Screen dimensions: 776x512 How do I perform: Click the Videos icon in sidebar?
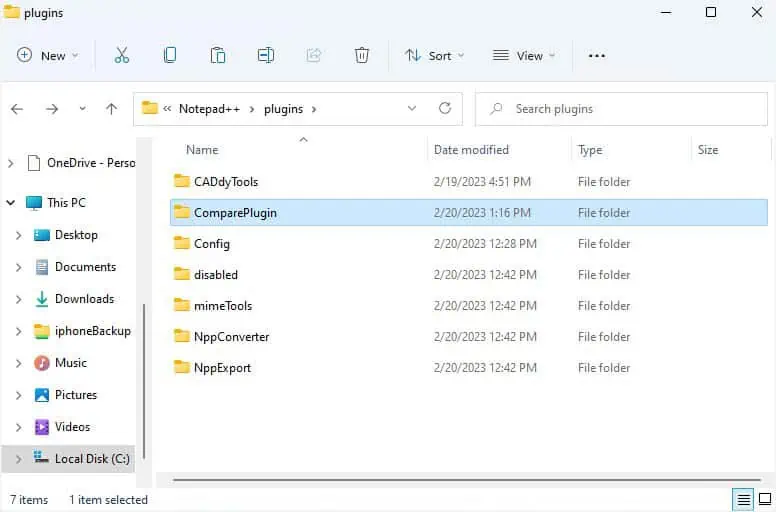click(x=42, y=426)
